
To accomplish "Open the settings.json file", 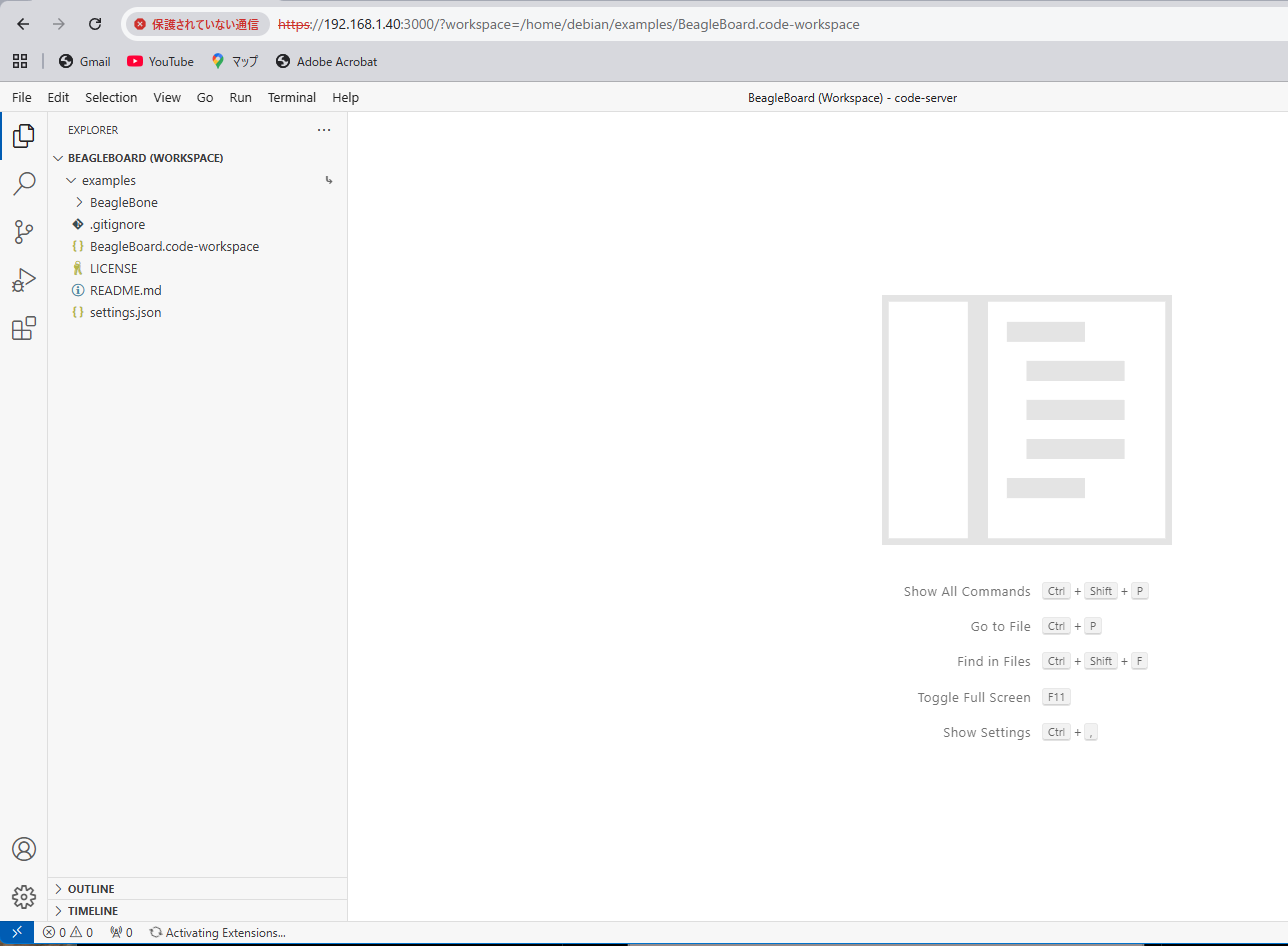I will click(x=198, y=312).
